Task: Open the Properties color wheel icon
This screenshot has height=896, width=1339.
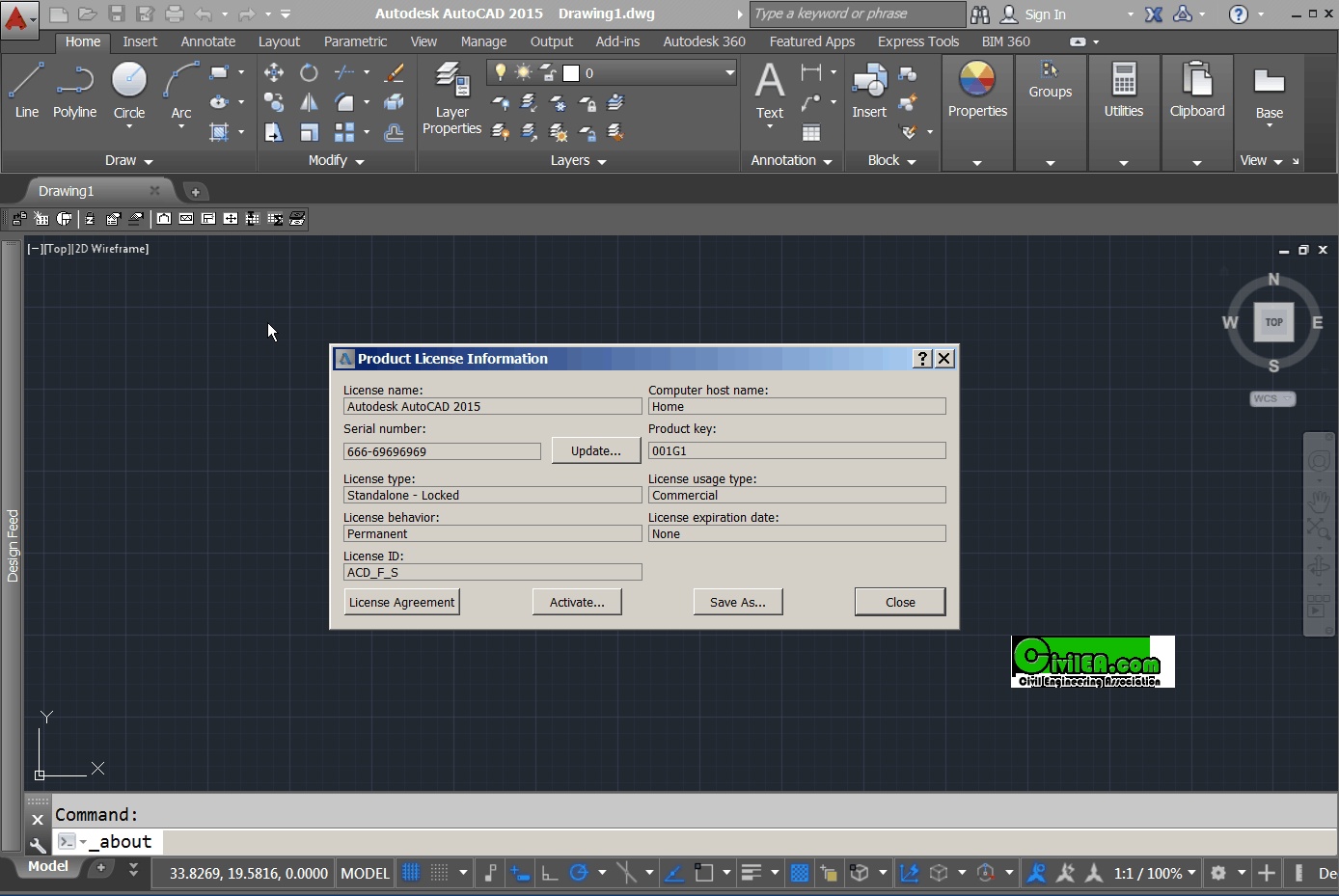Action: point(977,80)
